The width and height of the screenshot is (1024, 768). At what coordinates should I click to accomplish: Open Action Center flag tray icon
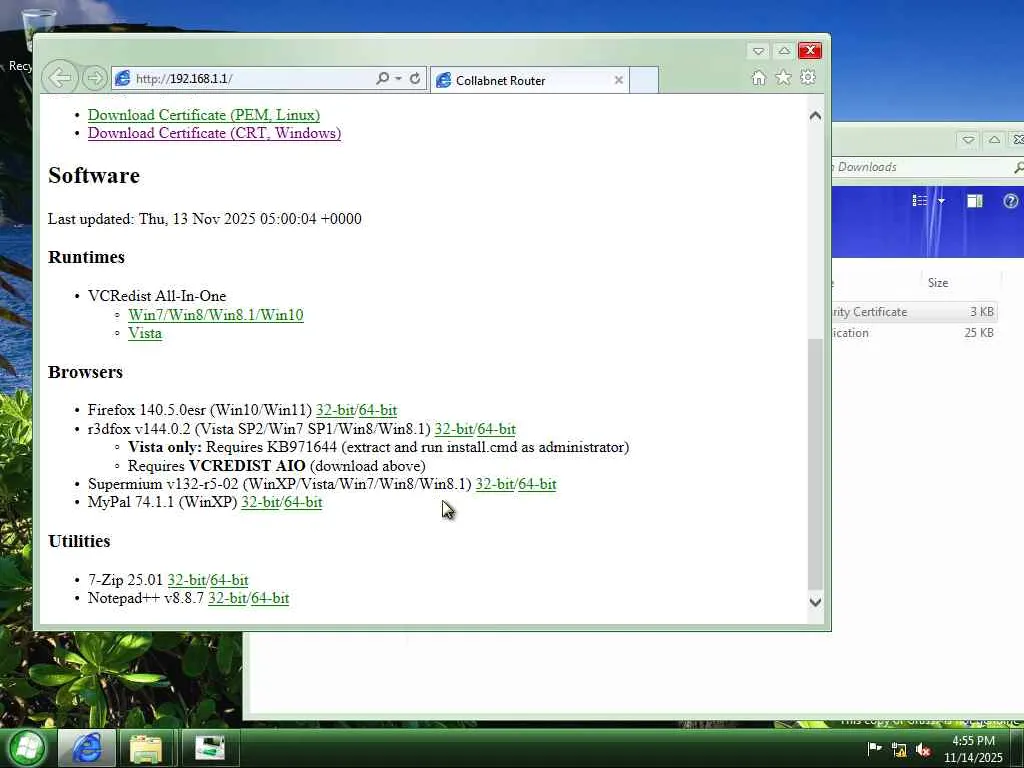point(874,748)
